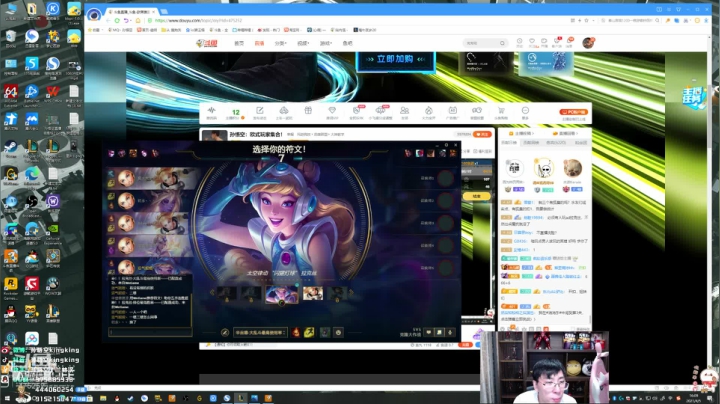
Task: Open the 直播 navigation item
Action: (259, 43)
